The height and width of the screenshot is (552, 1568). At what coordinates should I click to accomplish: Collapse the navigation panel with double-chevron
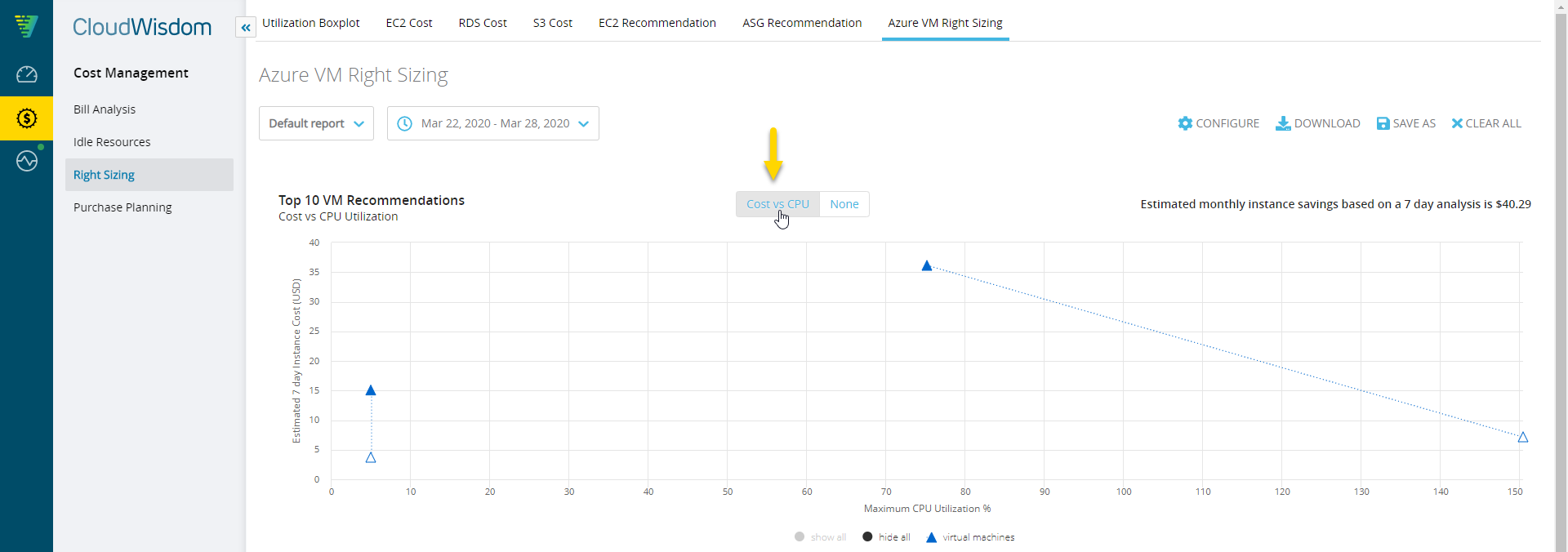pyautogui.click(x=245, y=27)
